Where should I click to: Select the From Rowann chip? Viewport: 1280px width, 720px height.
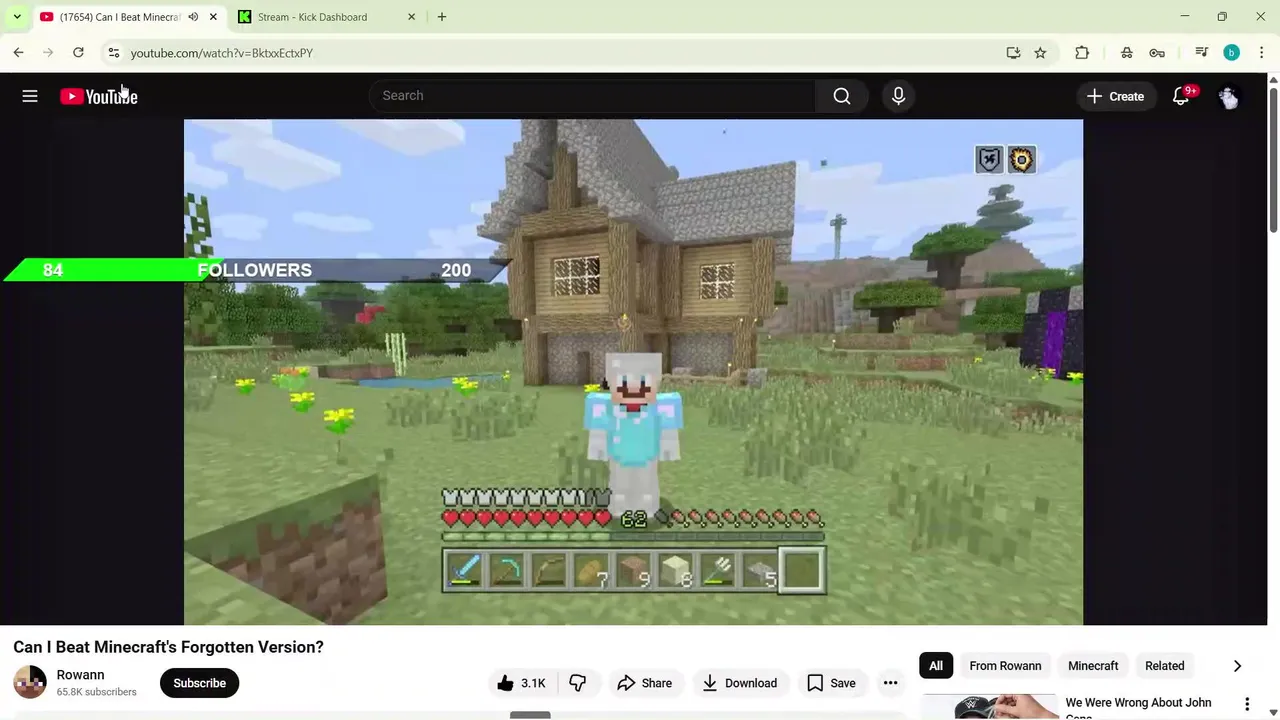pyautogui.click(x=1005, y=666)
